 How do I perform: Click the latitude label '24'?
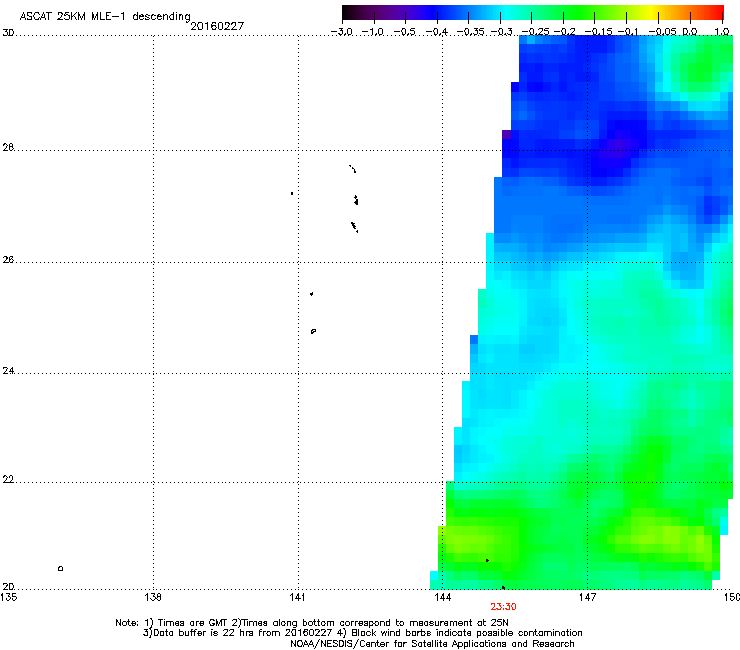8,371
